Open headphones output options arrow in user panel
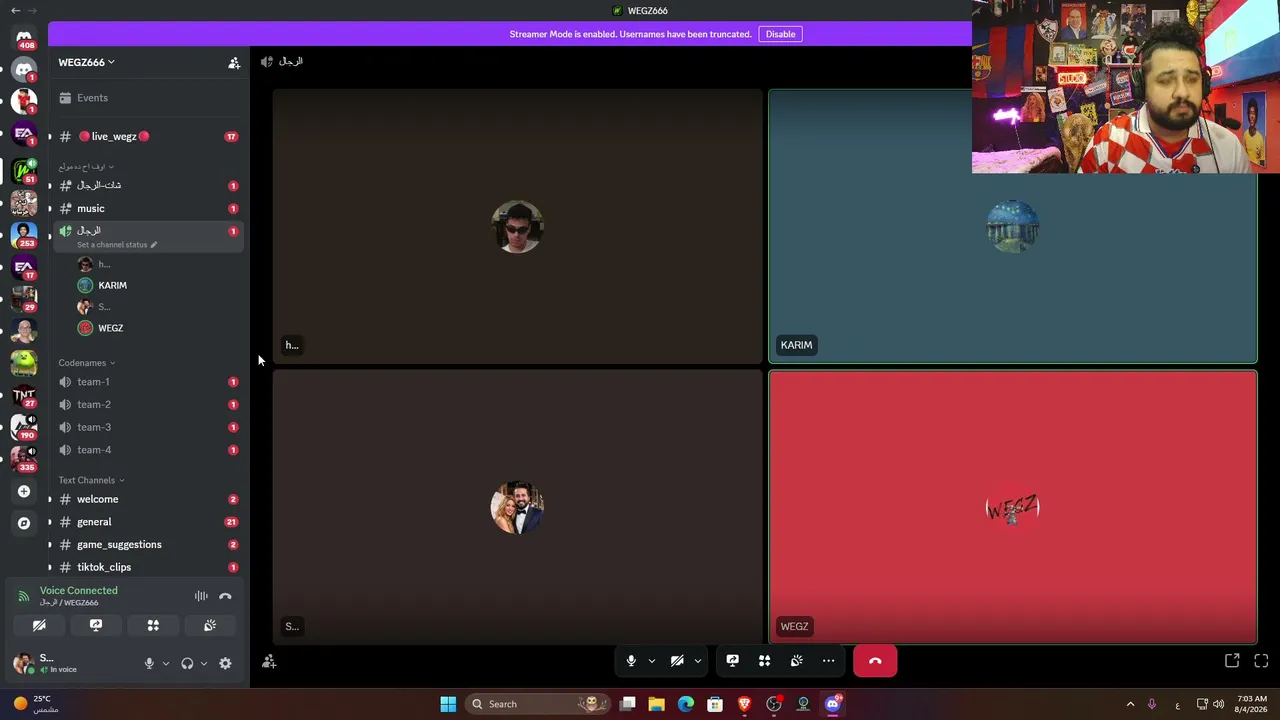Screen dimensions: 1280x720 (x=204, y=663)
